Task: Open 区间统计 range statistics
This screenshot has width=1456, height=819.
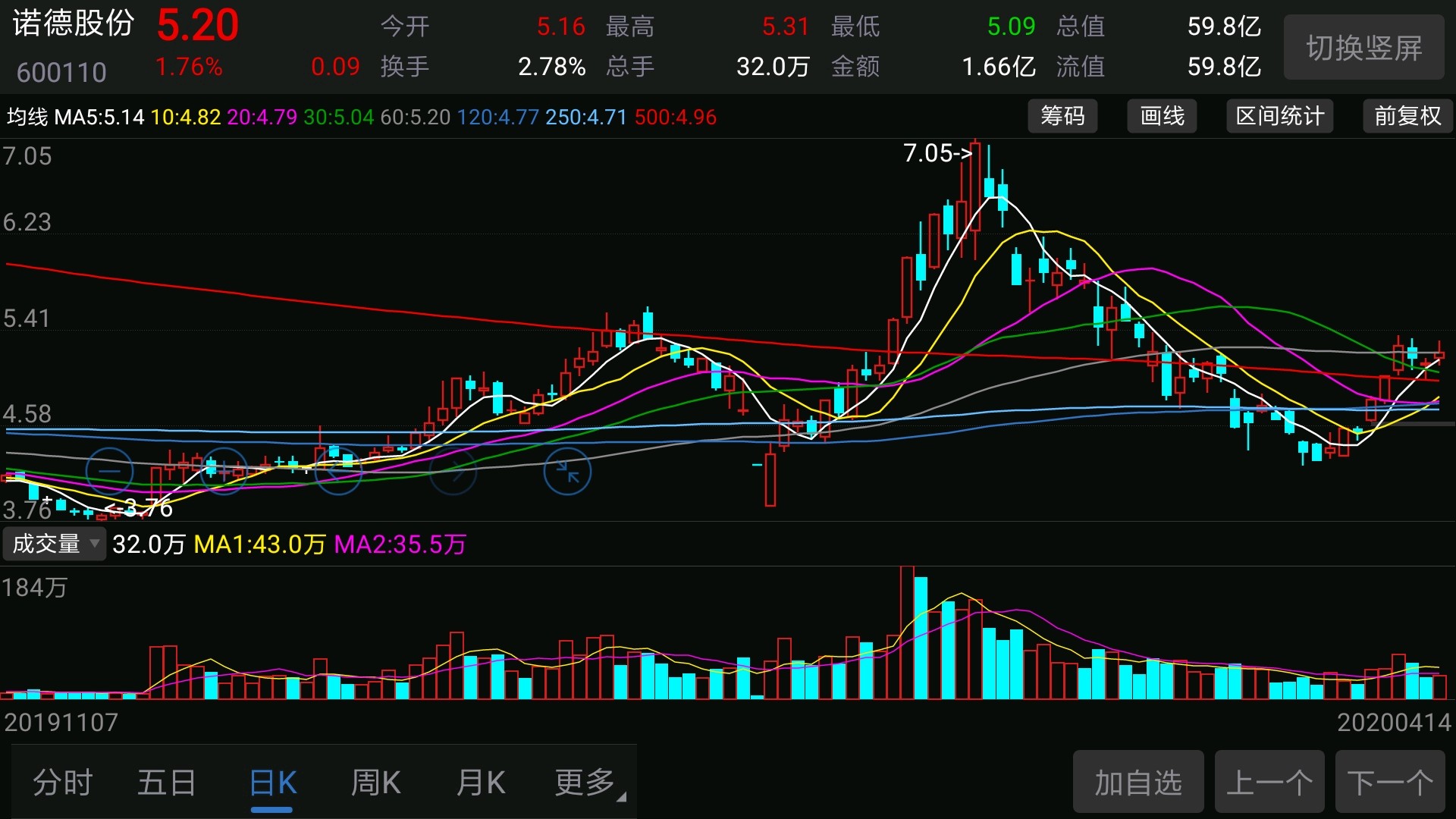Action: tap(1280, 116)
